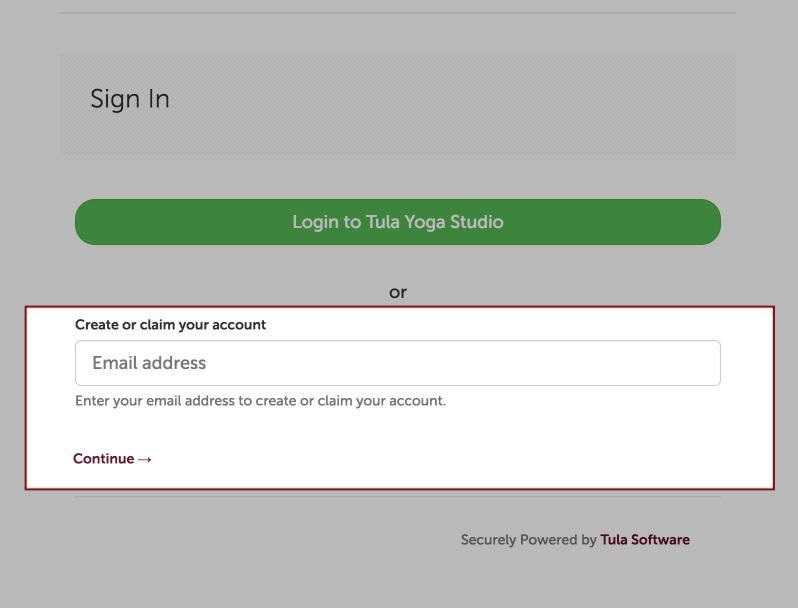This screenshot has height=608, width=798.
Task: Click the Login to Tula Yoga Studio button
Action: click(397, 222)
